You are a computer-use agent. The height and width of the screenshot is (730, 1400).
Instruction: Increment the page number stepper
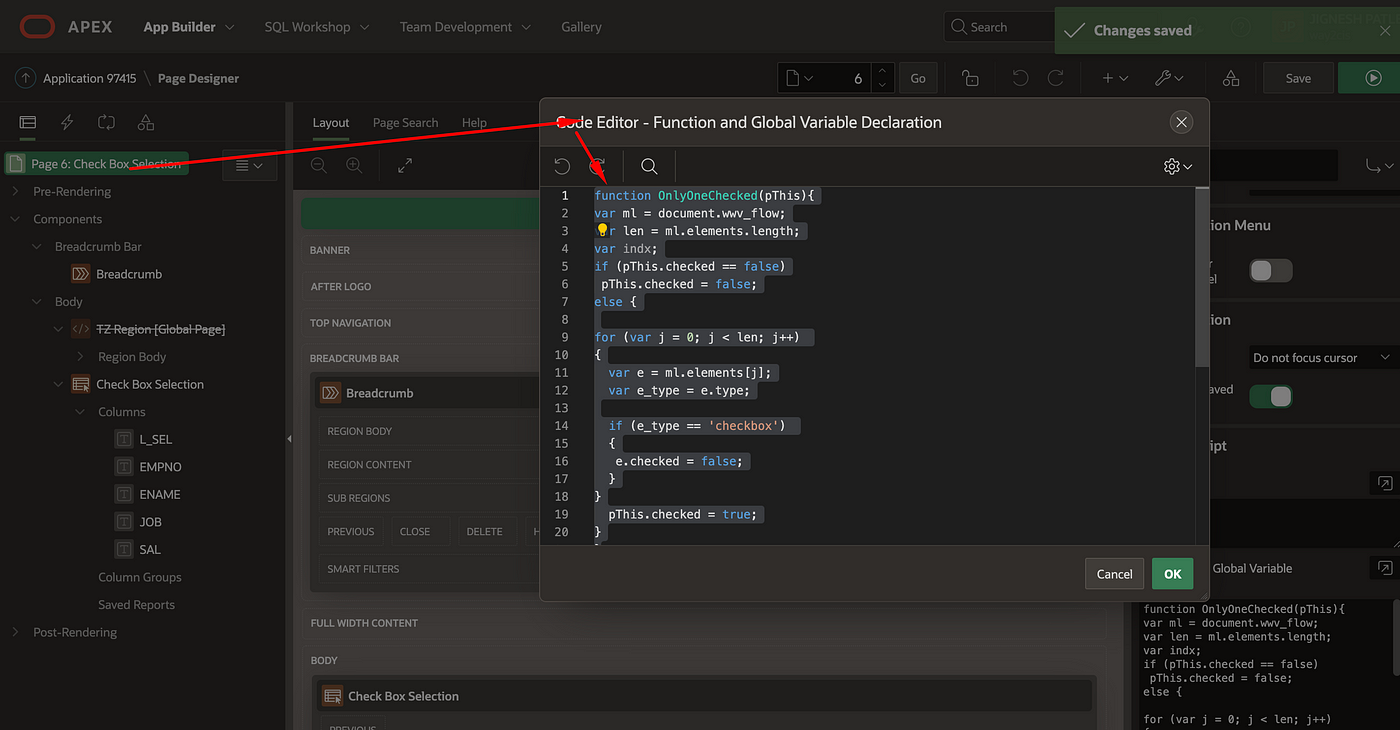click(x=882, y=71)
